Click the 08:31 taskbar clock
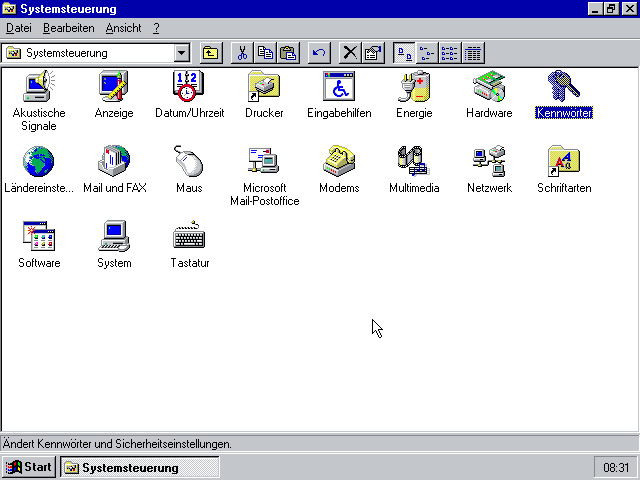The width and height of the screenshot is (640, 480). (x=616, y=467)
